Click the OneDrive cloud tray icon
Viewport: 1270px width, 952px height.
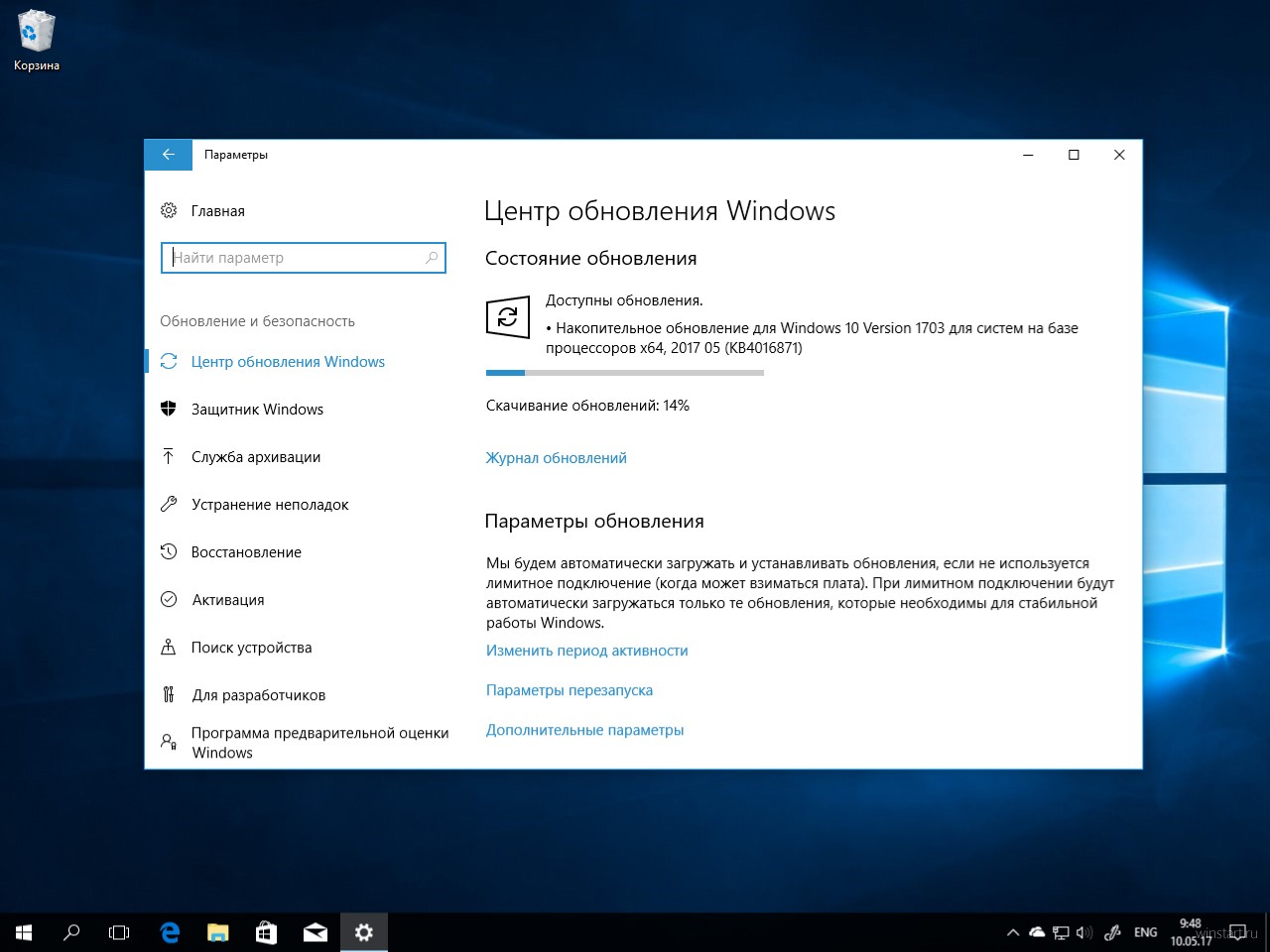click(1037, 932)
